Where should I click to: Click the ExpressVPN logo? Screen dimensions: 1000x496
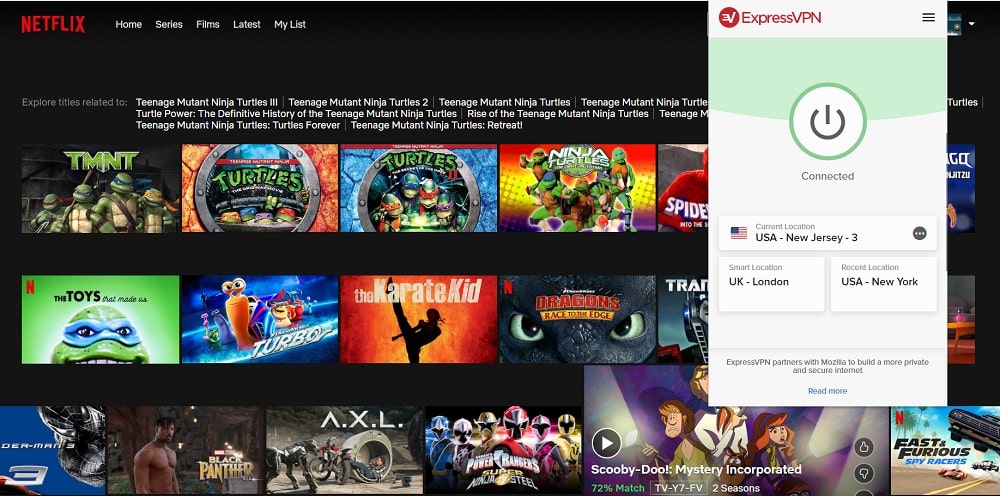[x=770, y=17]
